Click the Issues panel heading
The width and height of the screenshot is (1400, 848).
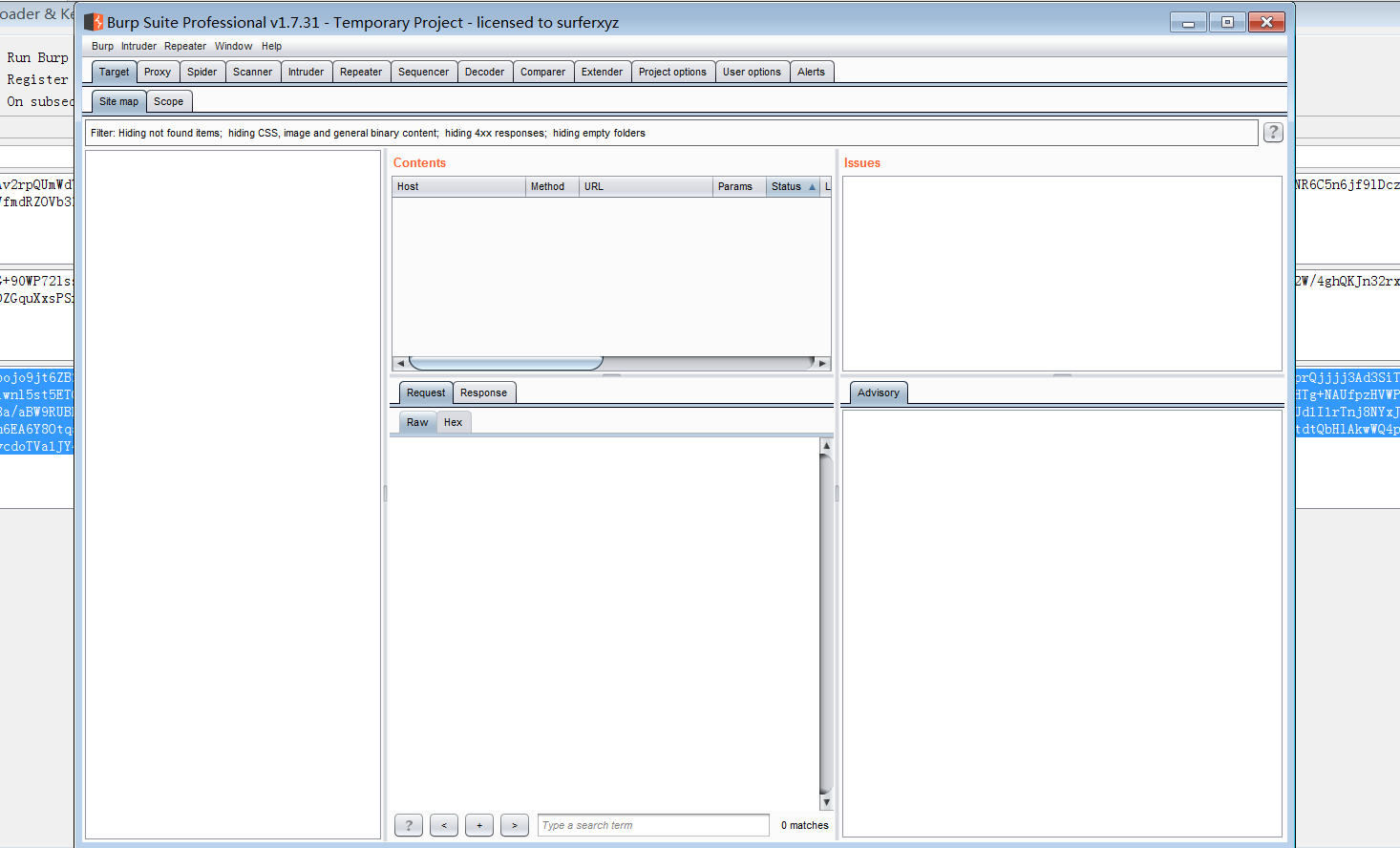pos(862,163)
